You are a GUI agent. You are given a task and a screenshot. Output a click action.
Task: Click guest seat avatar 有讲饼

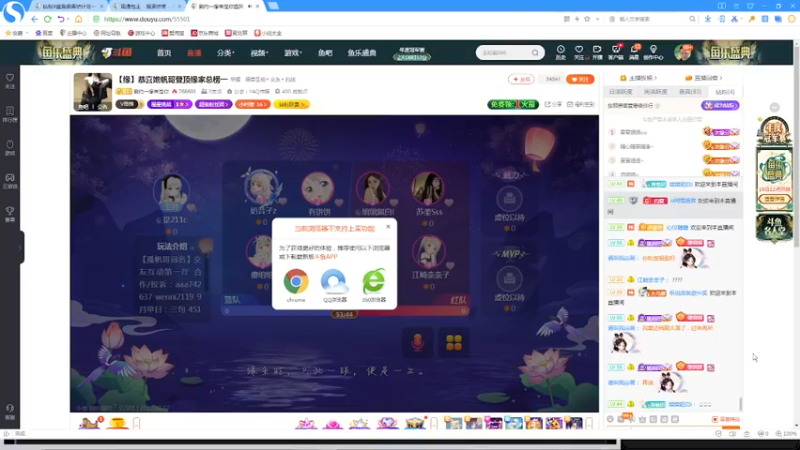(x=318, y=188)
